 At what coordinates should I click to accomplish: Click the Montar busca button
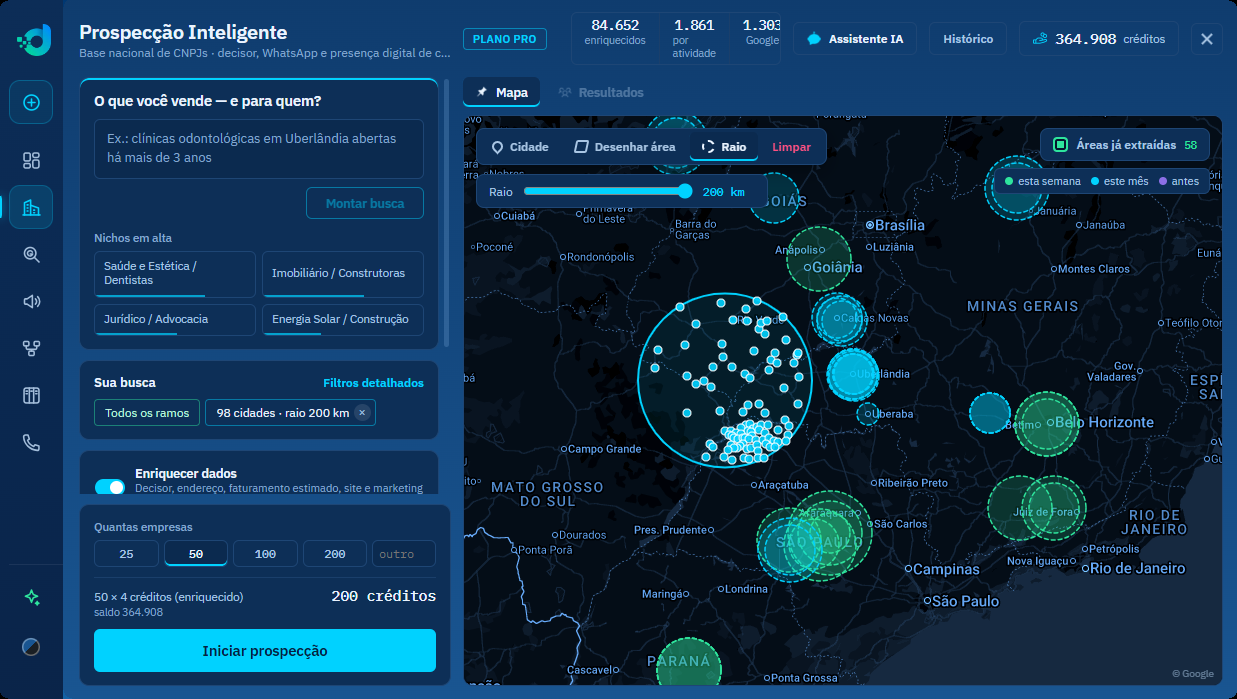[x=365, y=203]
